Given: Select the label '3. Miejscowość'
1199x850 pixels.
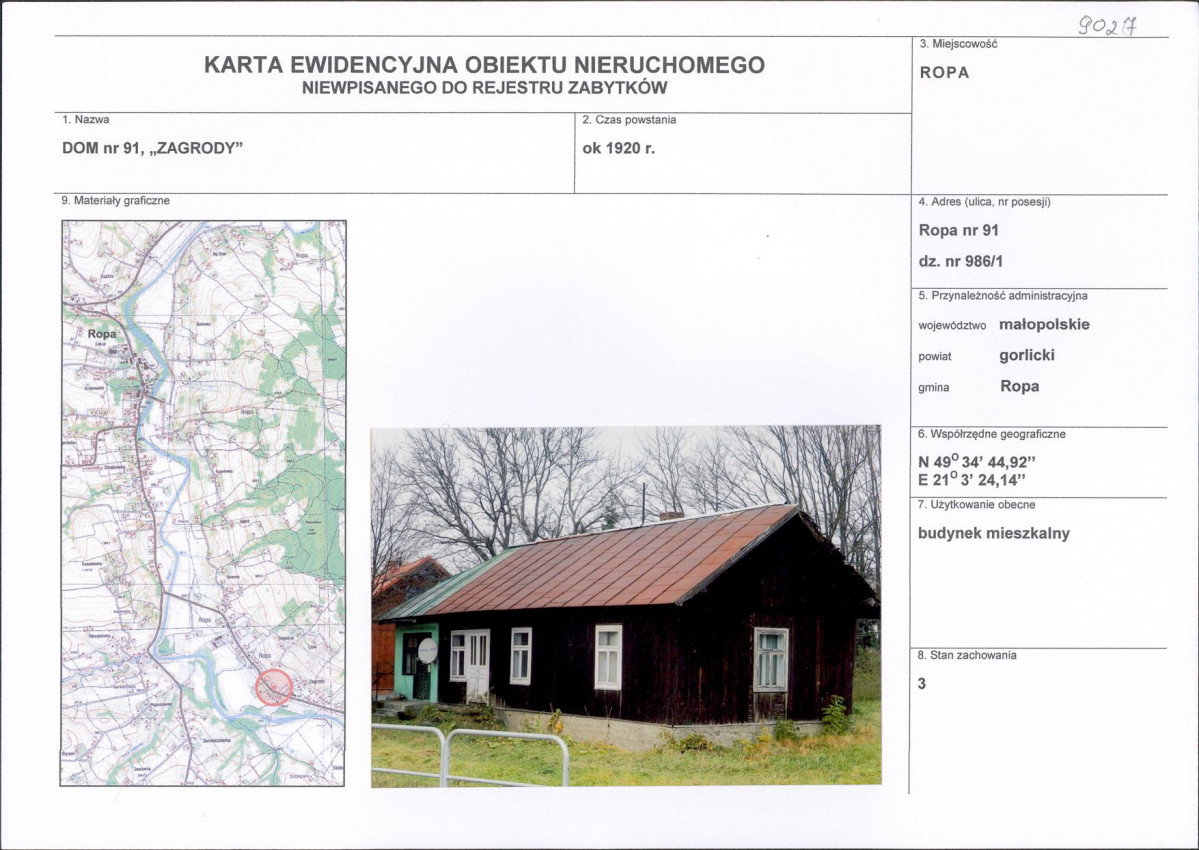Looking at the screenshot, I should pyautogui.click(x=958, y=44).
